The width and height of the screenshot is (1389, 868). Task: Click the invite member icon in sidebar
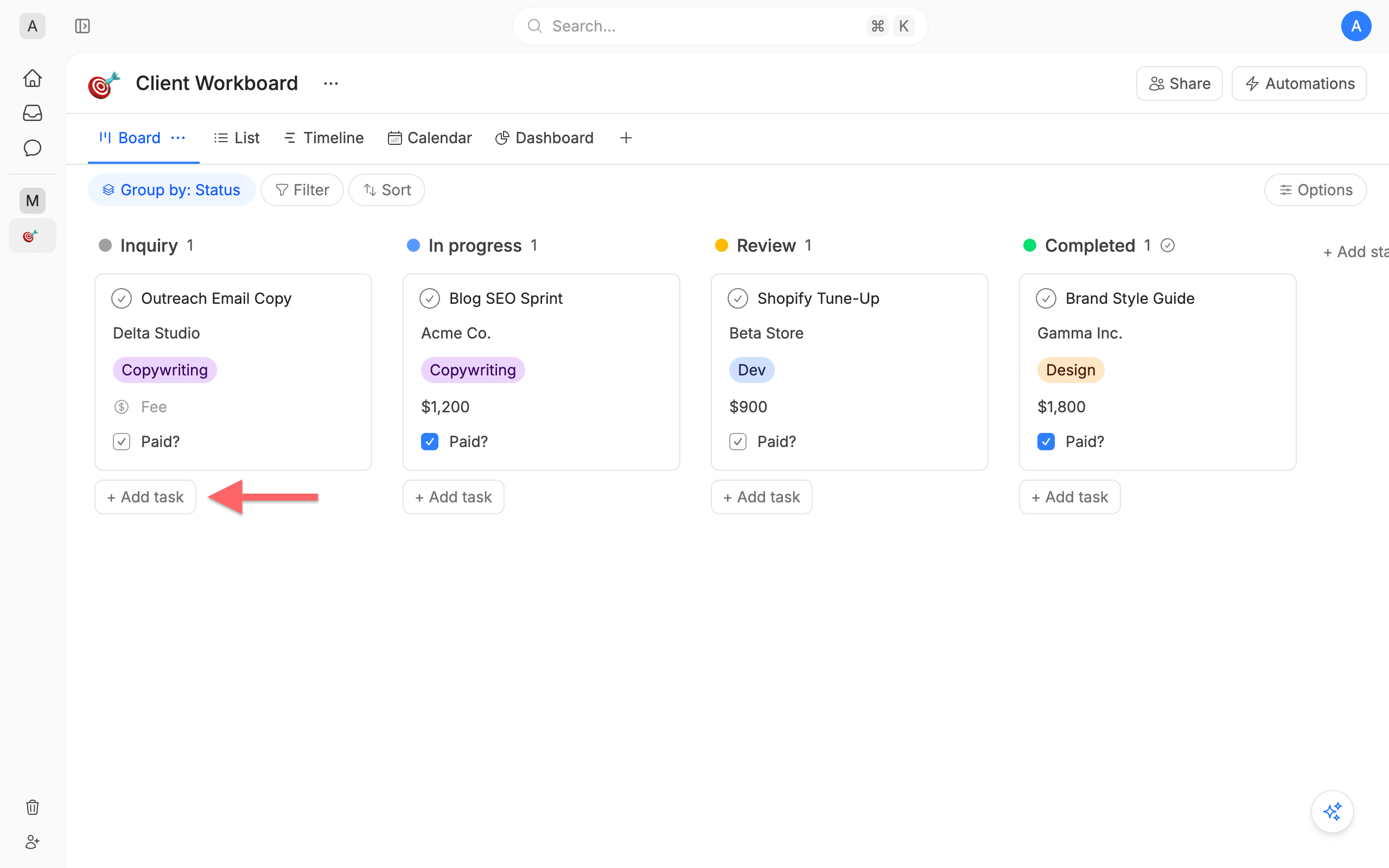point(33,842)
